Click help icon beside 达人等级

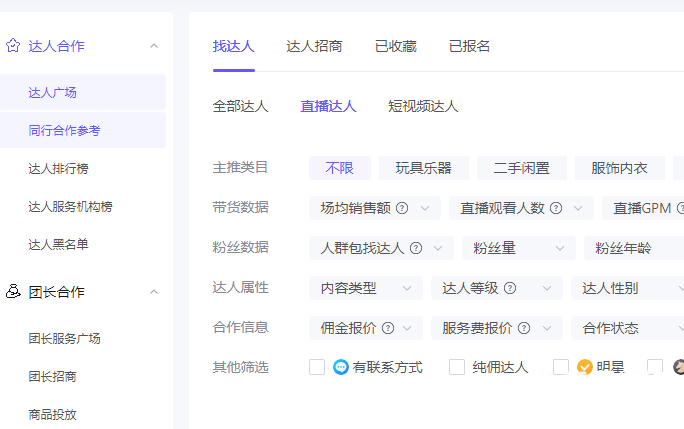click(x=510, y=288)
